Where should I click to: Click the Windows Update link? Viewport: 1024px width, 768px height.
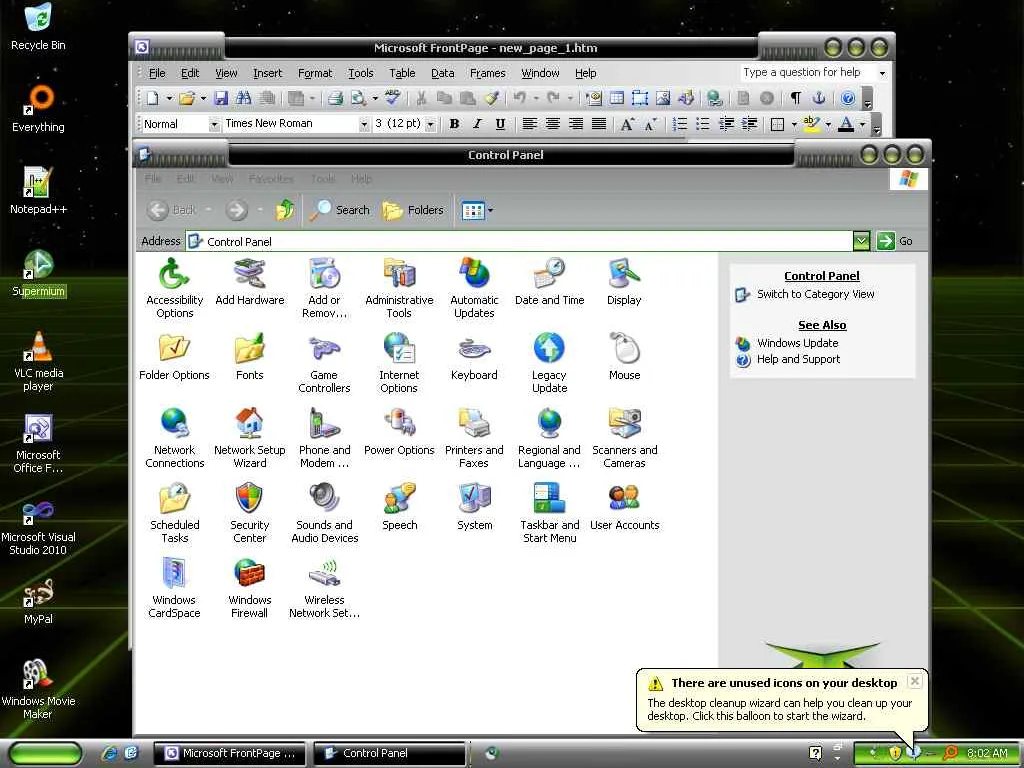click(797, 344)
